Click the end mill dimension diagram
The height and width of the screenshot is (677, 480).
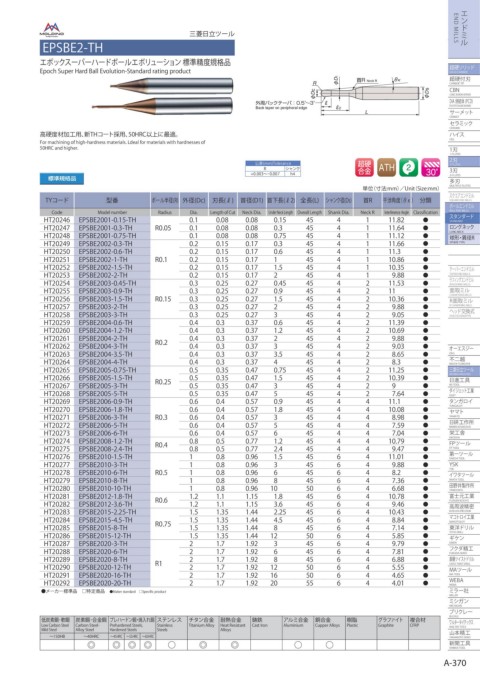pyautogui.click(x=343, y=96)
